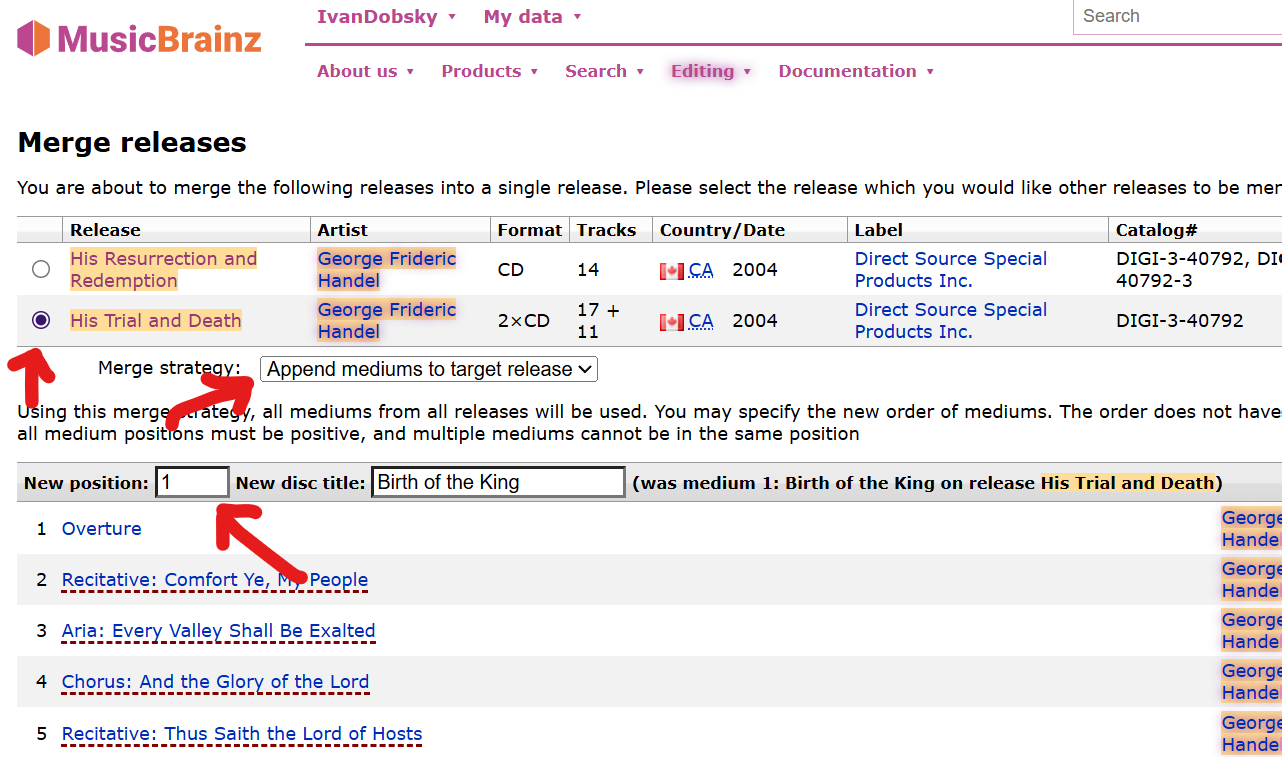
Task: Open Aria: Every Valley Shall Be Exalted
Action: [218, 631]
